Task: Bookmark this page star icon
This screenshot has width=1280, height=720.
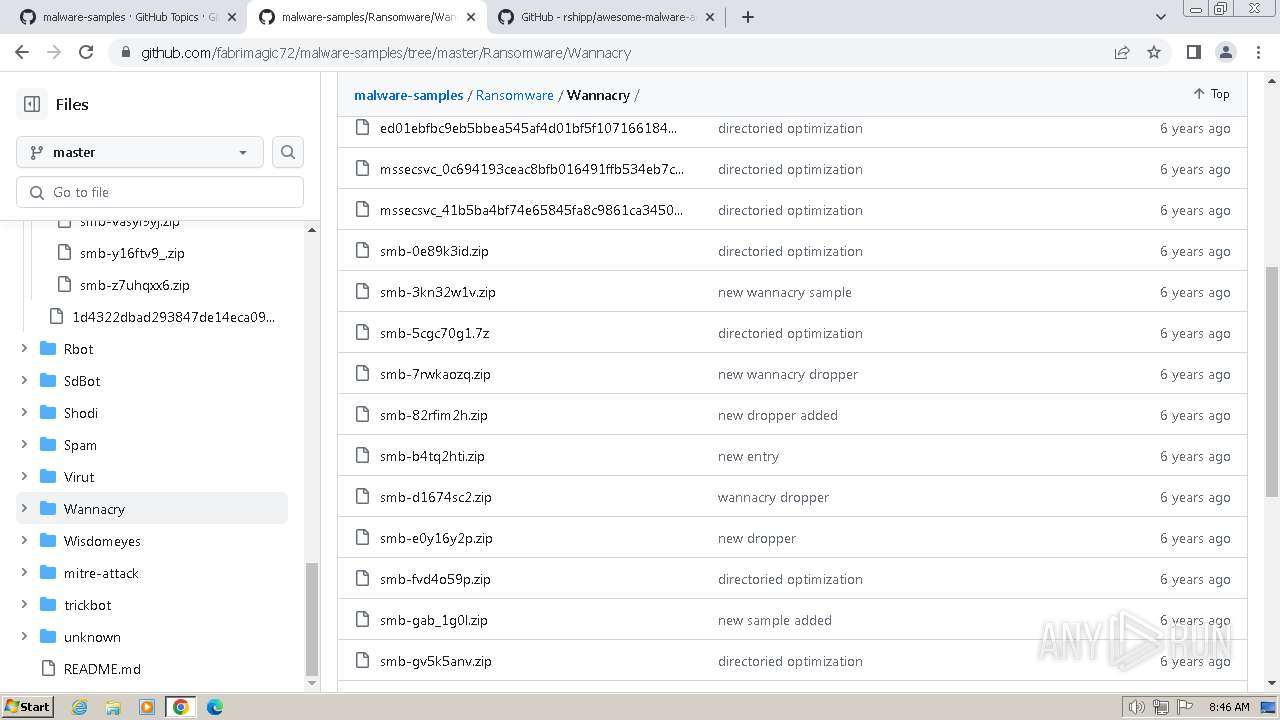Action: coord(1154,53)
